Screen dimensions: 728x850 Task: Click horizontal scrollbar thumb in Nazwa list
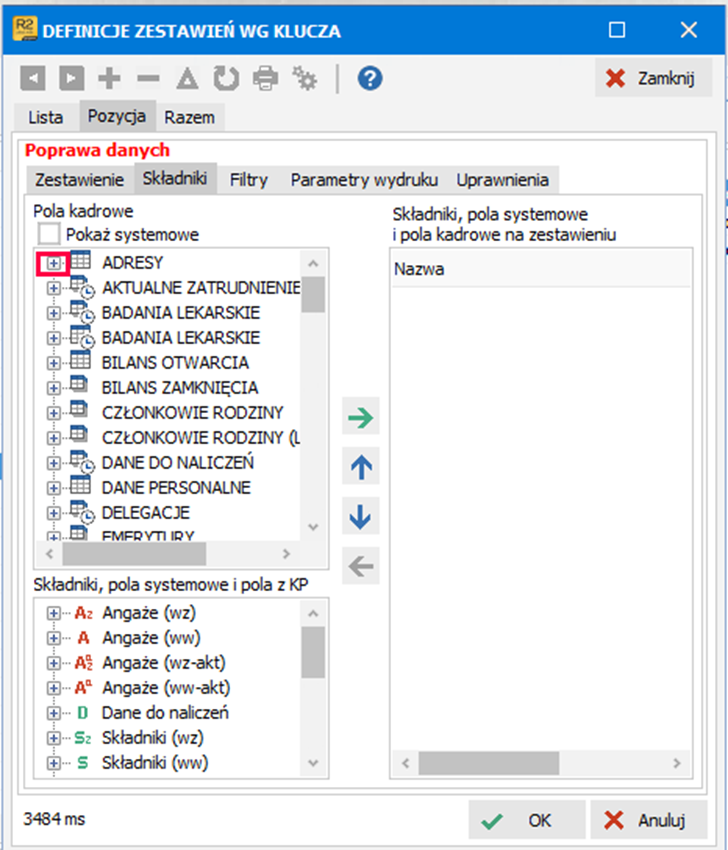coord(489,763)
